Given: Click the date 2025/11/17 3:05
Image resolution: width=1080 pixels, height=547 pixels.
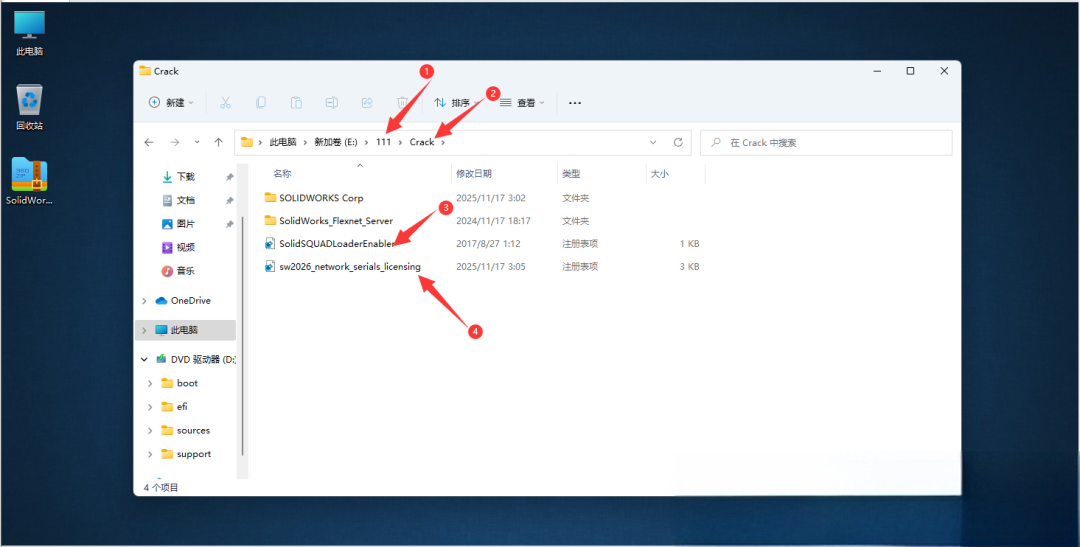Looking at the screenshot, I should pos(490,267).
